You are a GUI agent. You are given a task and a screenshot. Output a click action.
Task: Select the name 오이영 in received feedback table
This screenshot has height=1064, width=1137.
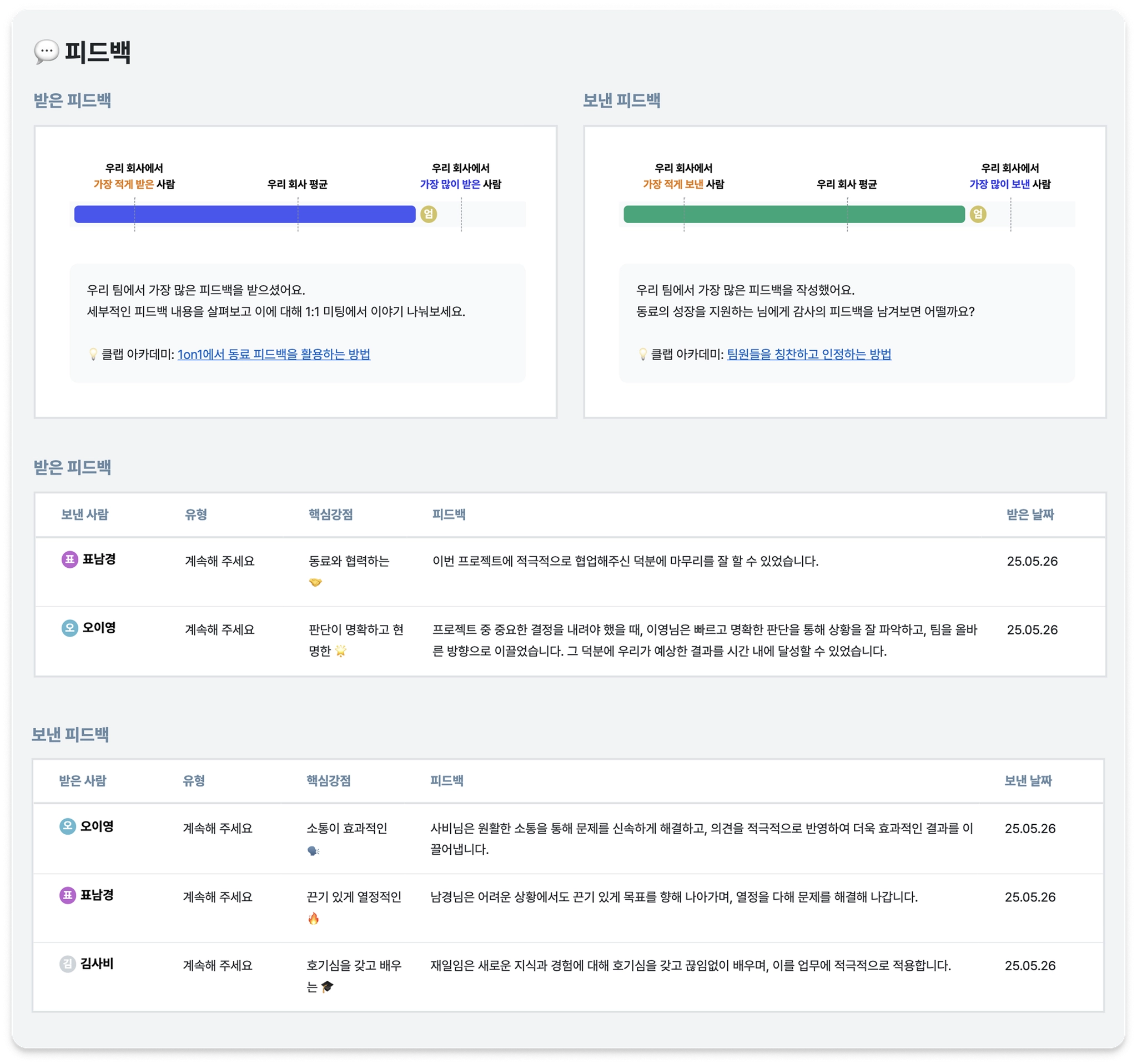click(x=99, y=628)
